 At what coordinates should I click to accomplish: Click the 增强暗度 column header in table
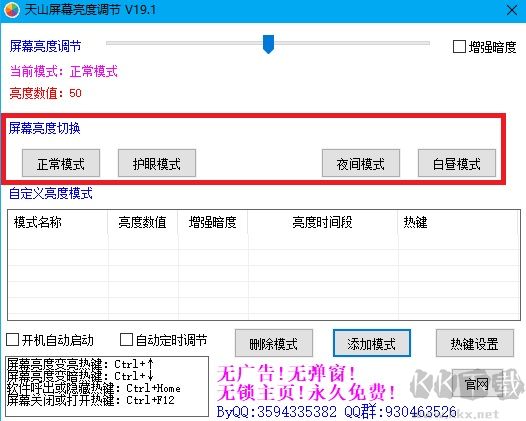coord(213,222)
